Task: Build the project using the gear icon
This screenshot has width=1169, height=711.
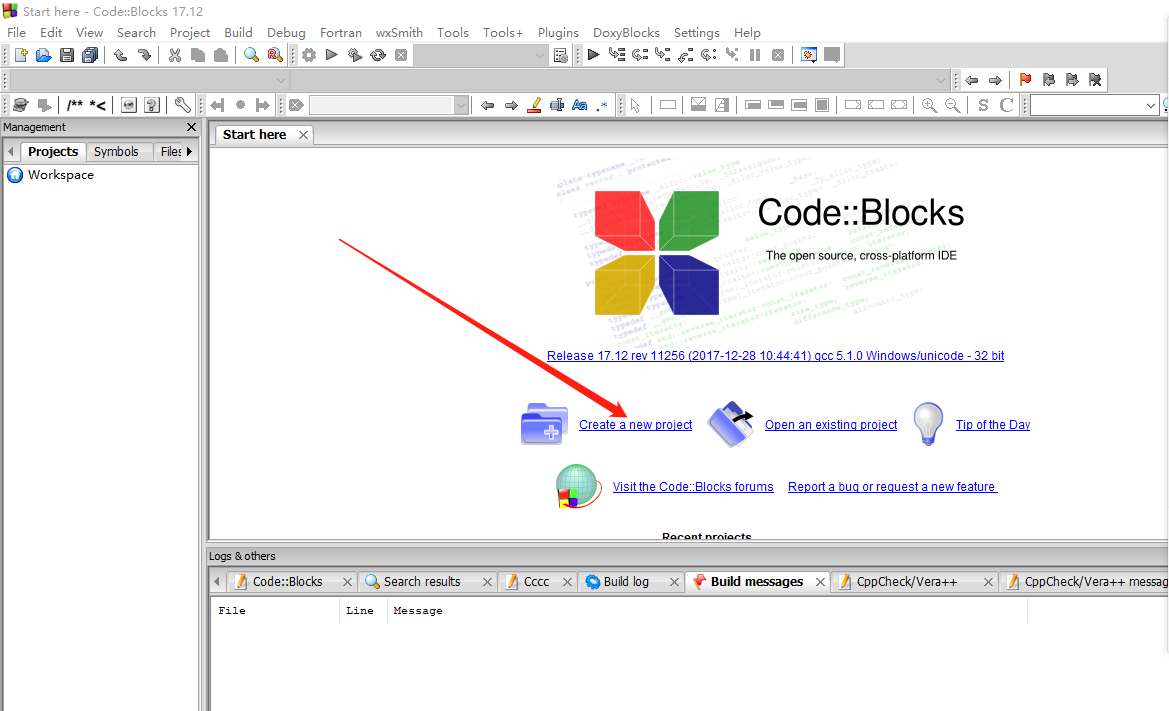Action: [308, 55]
